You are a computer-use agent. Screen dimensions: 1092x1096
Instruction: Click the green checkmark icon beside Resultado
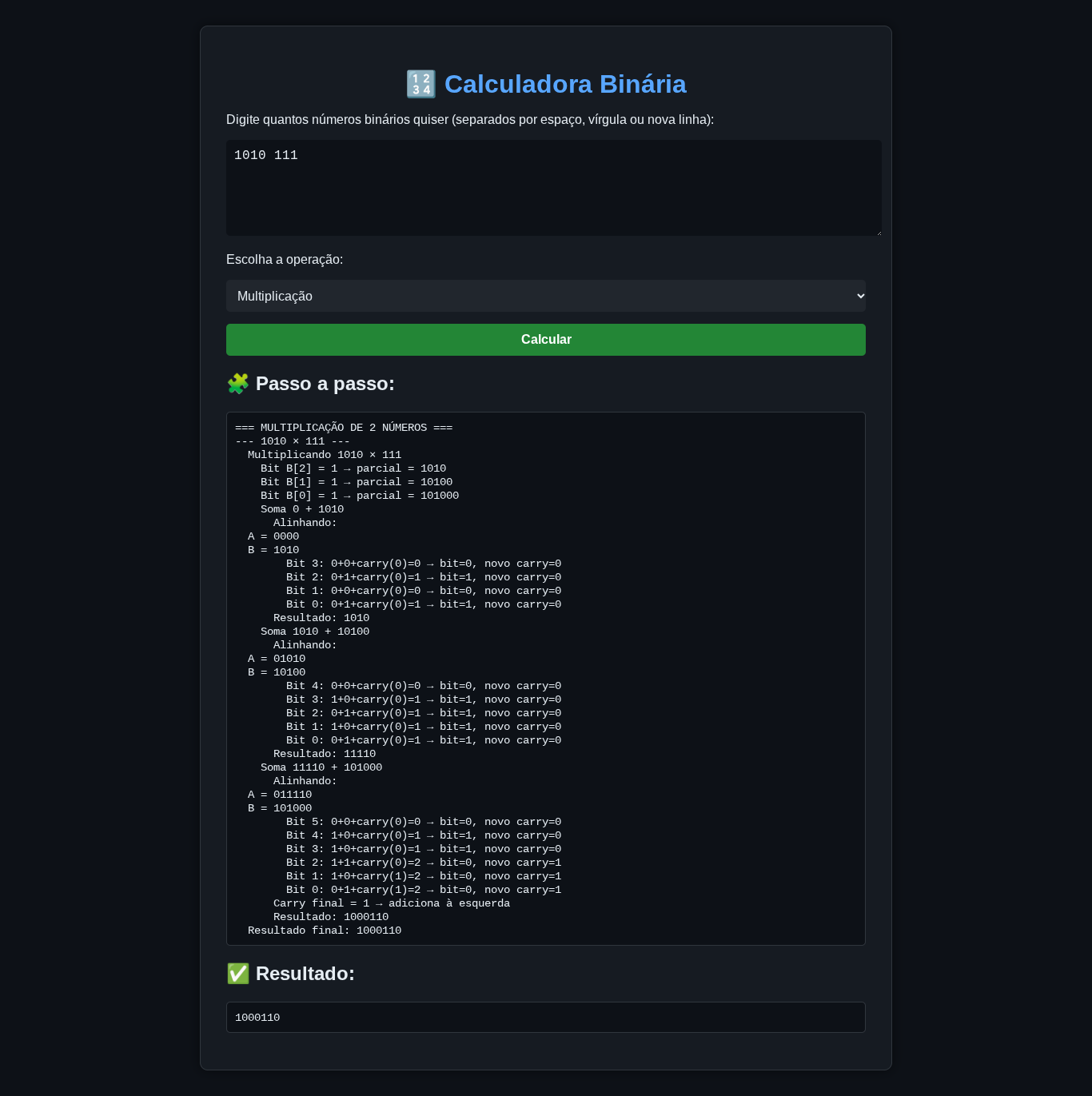[x=237, y=974]
